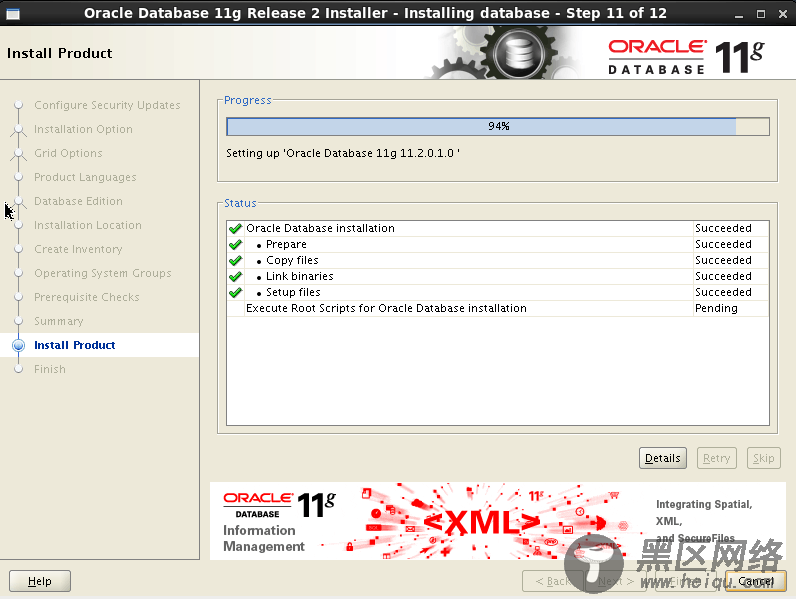Click the step bullet next to Finish
Viewport: 796px width, 599px height.
19,369
